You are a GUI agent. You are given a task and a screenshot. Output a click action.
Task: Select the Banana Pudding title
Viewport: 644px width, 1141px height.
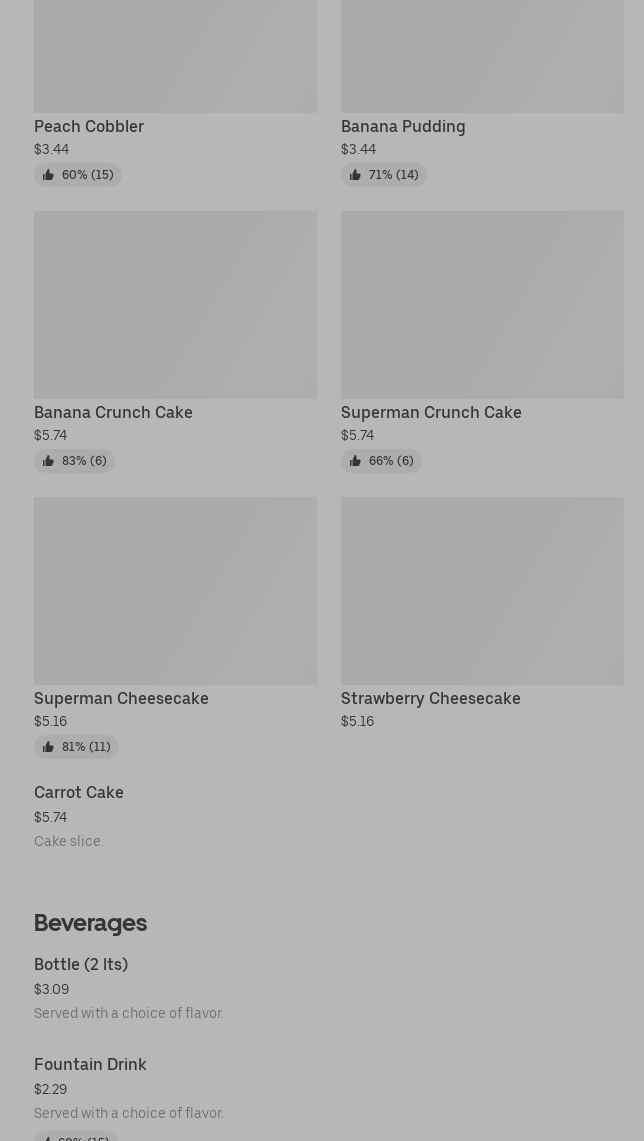coord(403,127)
